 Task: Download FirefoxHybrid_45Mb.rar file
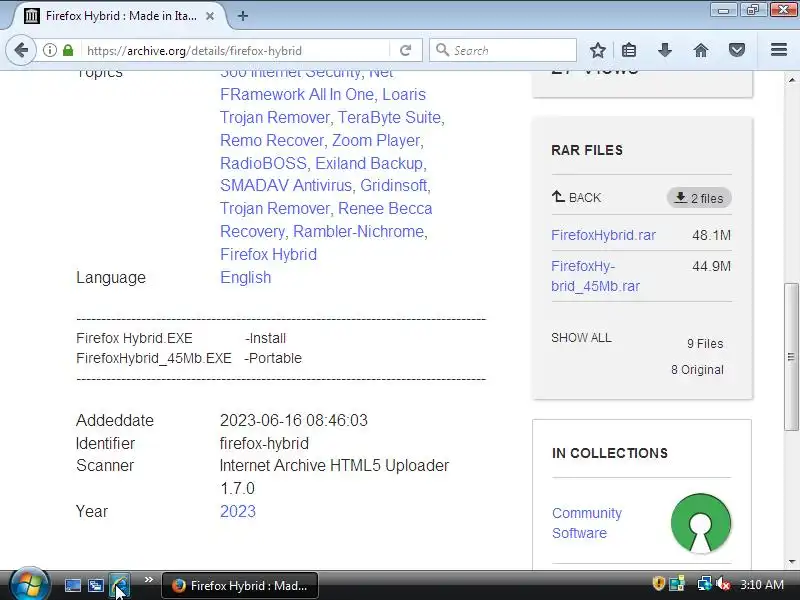(595, 276)
